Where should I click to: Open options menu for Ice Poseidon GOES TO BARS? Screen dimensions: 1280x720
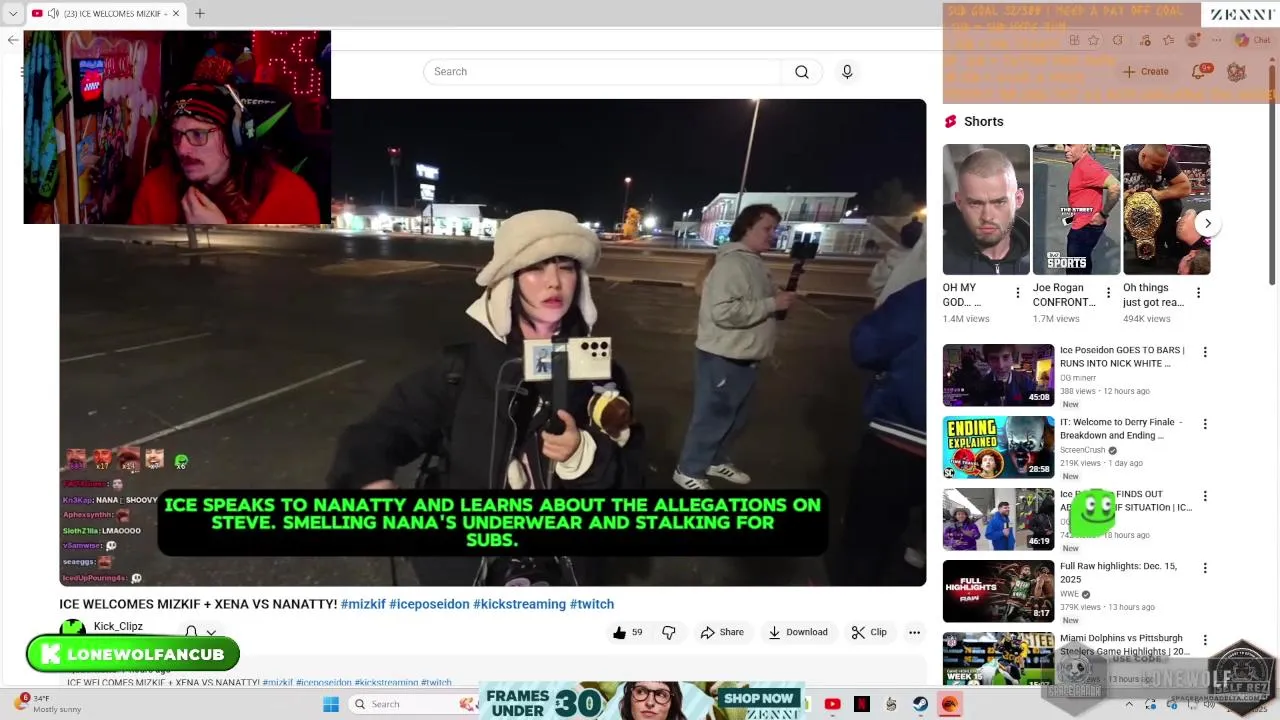[x=1205, y=352]
